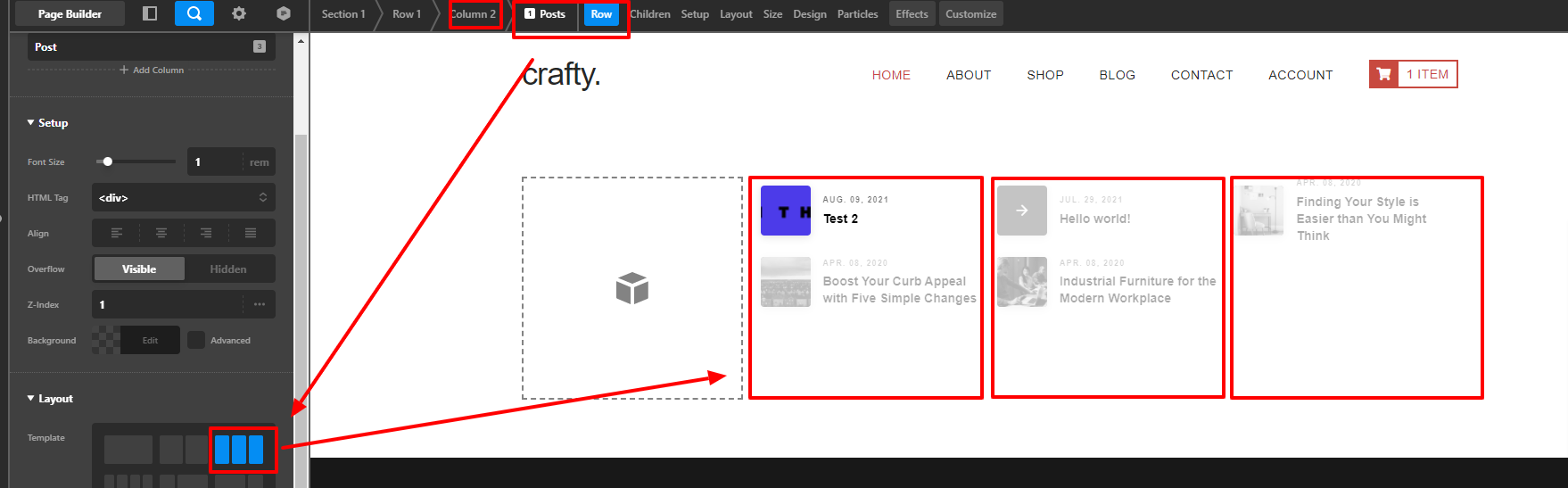Click the Add Column button
Screen dimensions: 1568x488
[152, 70]
